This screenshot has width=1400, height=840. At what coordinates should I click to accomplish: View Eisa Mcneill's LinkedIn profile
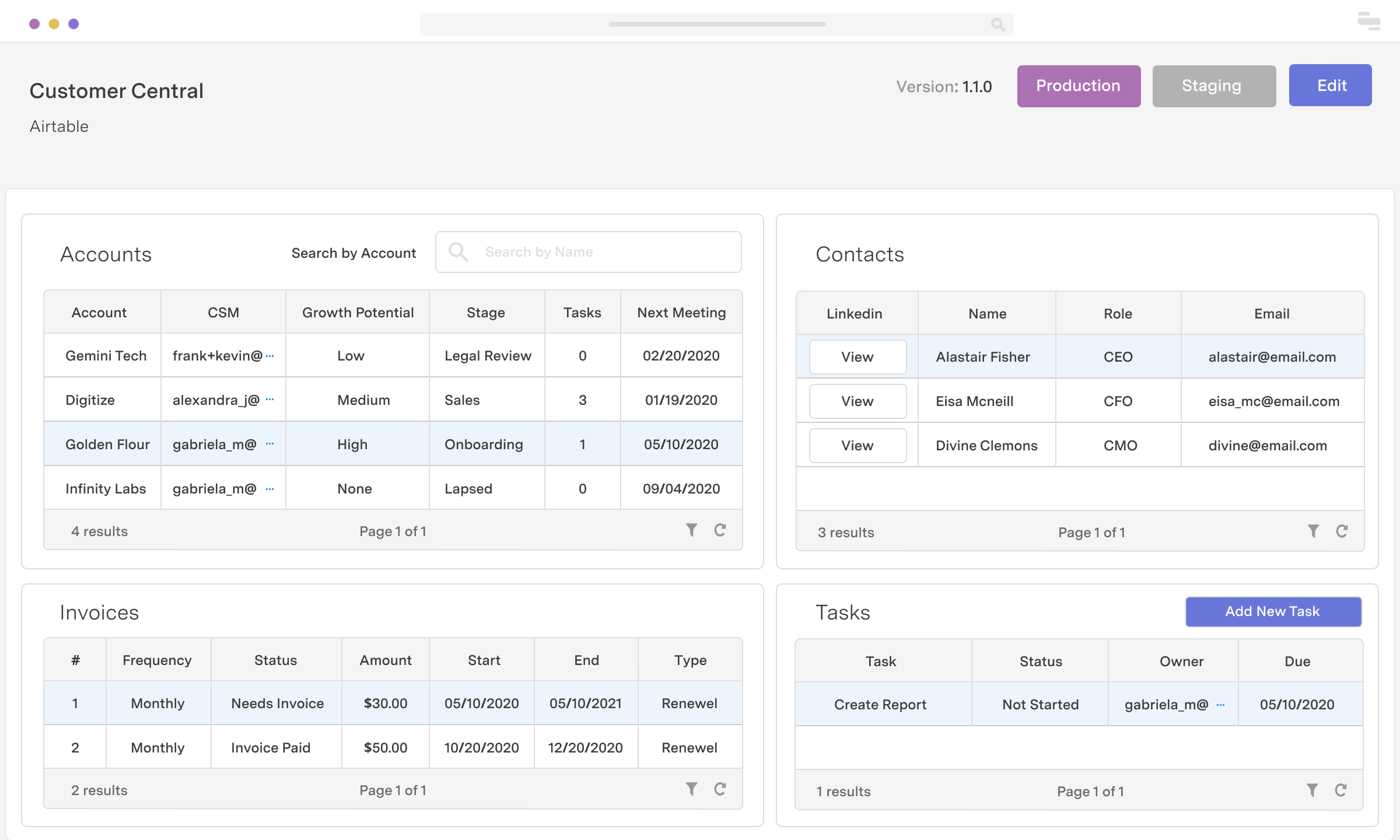pyautogui.click(x=857, y=401)
